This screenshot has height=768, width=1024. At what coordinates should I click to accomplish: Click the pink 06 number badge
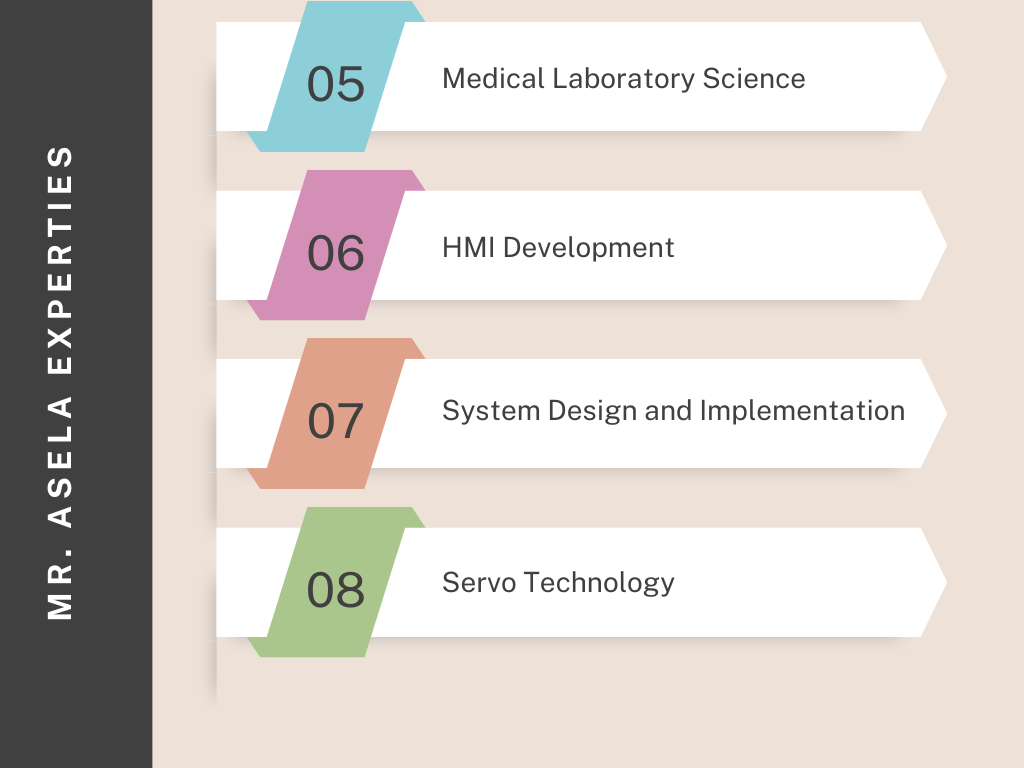(336, 245)
